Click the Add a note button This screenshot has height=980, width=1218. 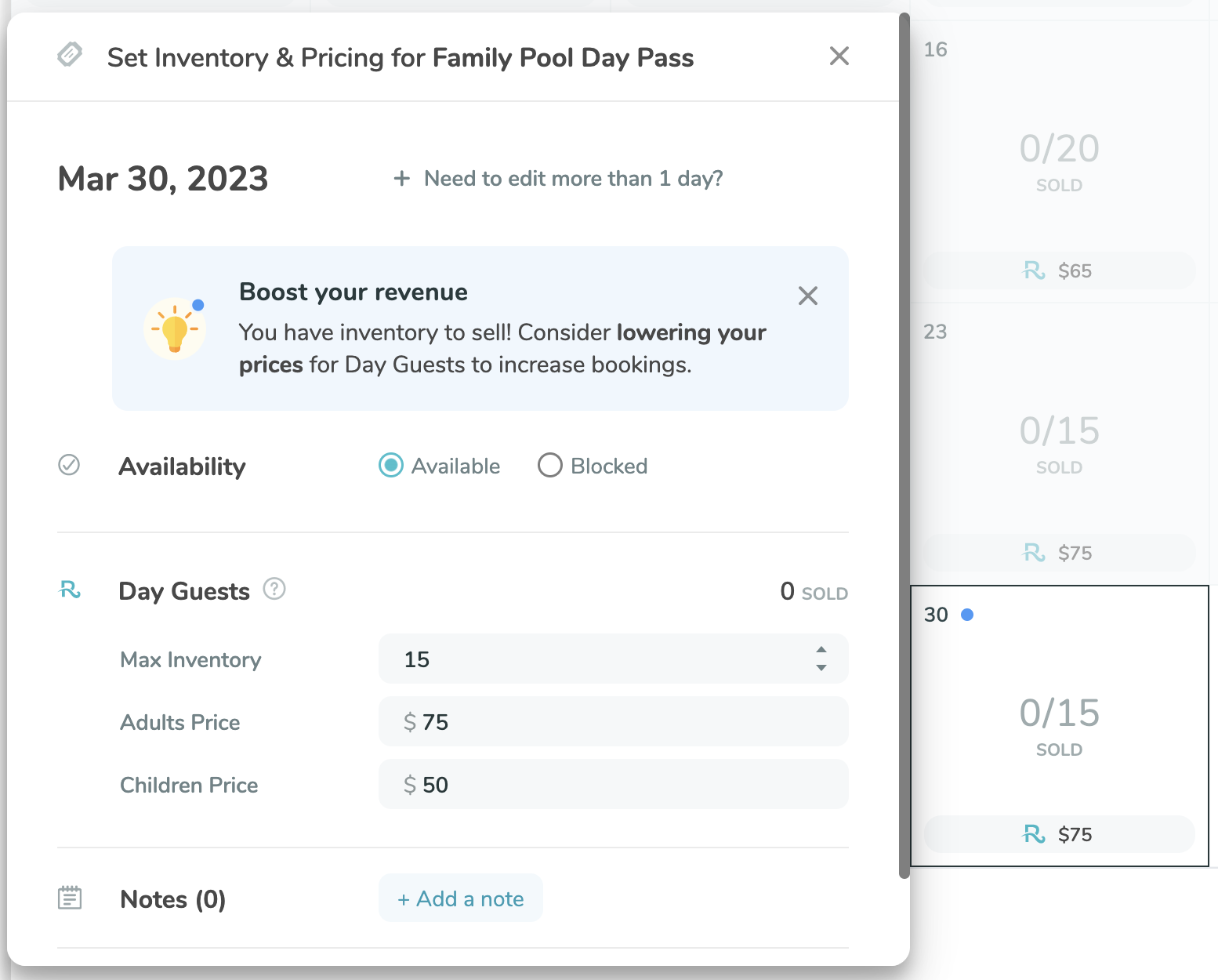click(461, 898)
